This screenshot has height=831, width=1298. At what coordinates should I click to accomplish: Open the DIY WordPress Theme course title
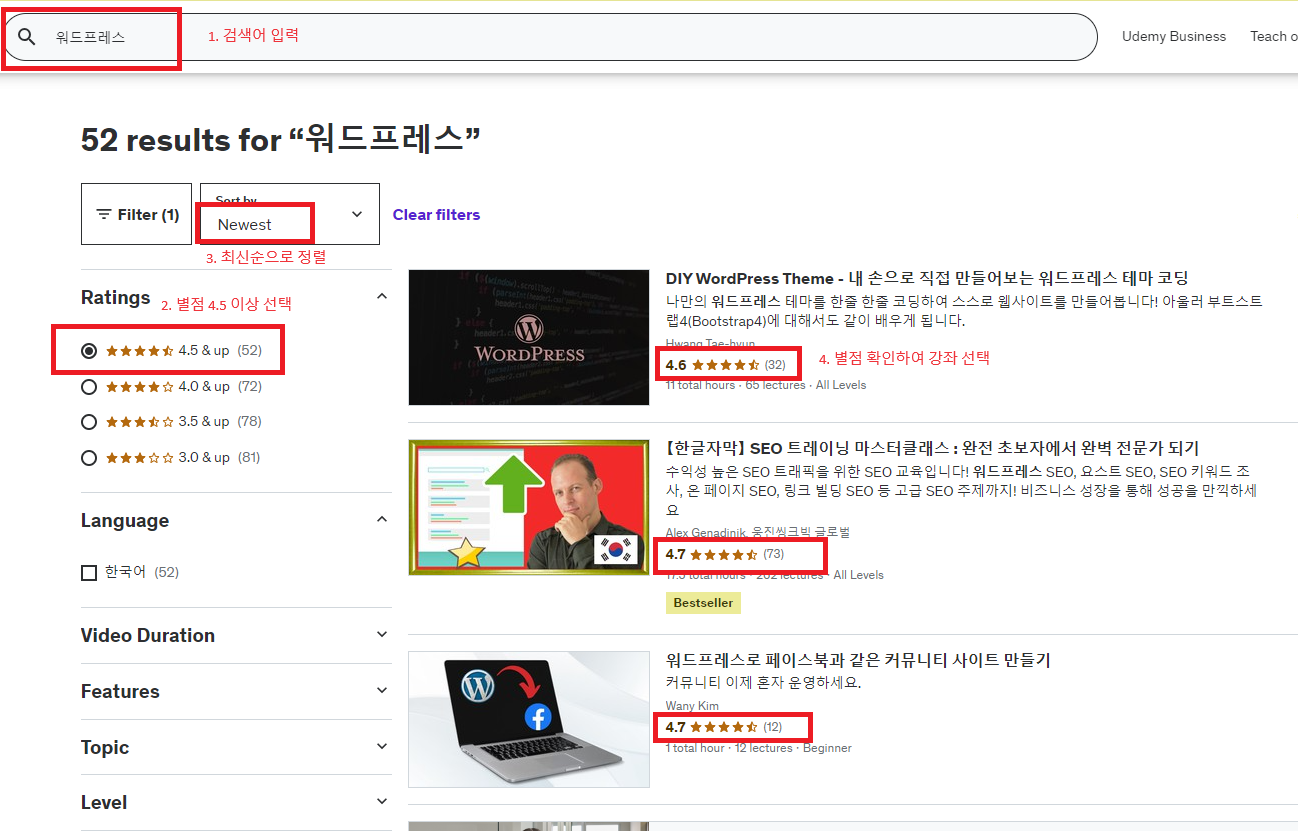[x=927, y=278]
